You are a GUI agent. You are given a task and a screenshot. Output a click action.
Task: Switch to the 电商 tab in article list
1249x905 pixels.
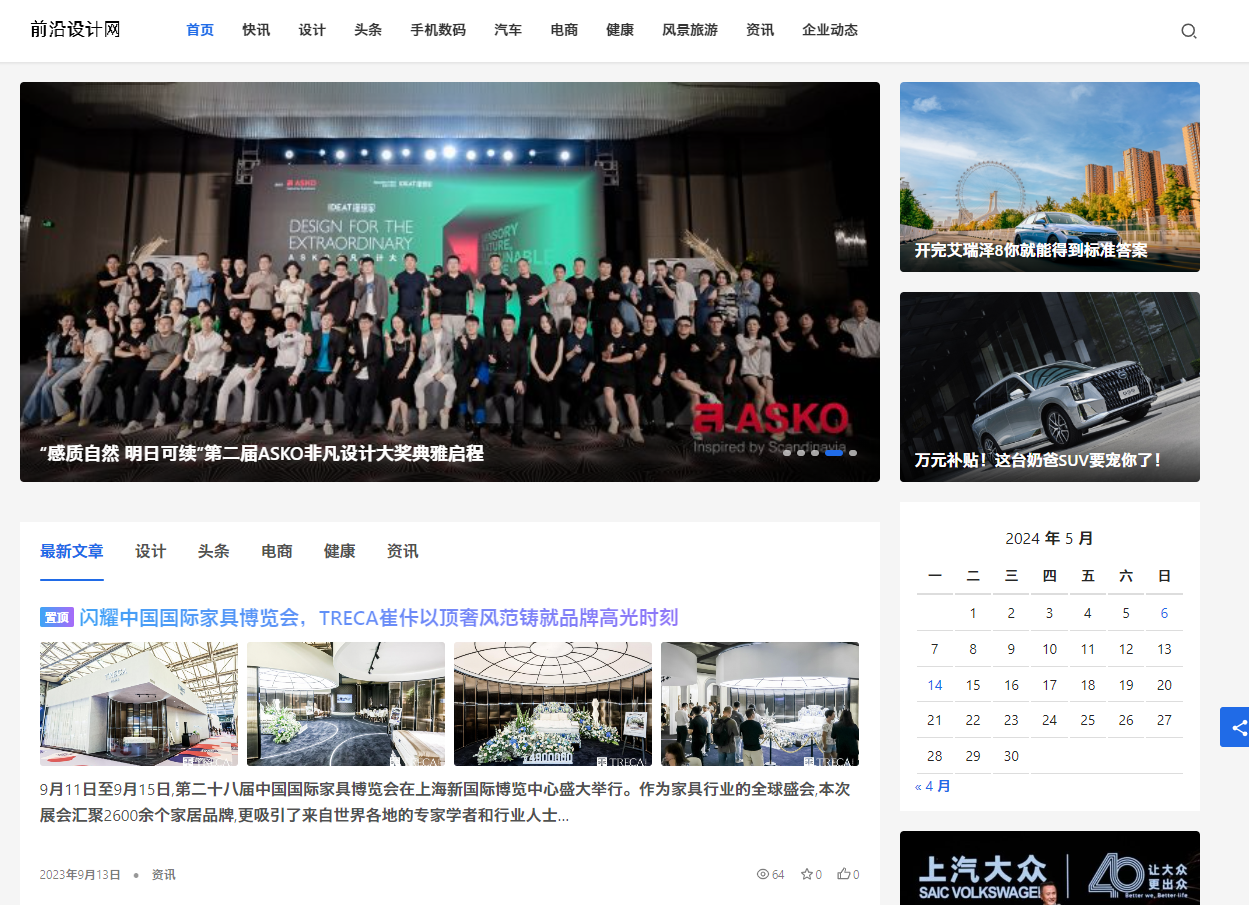coord(277,551)
